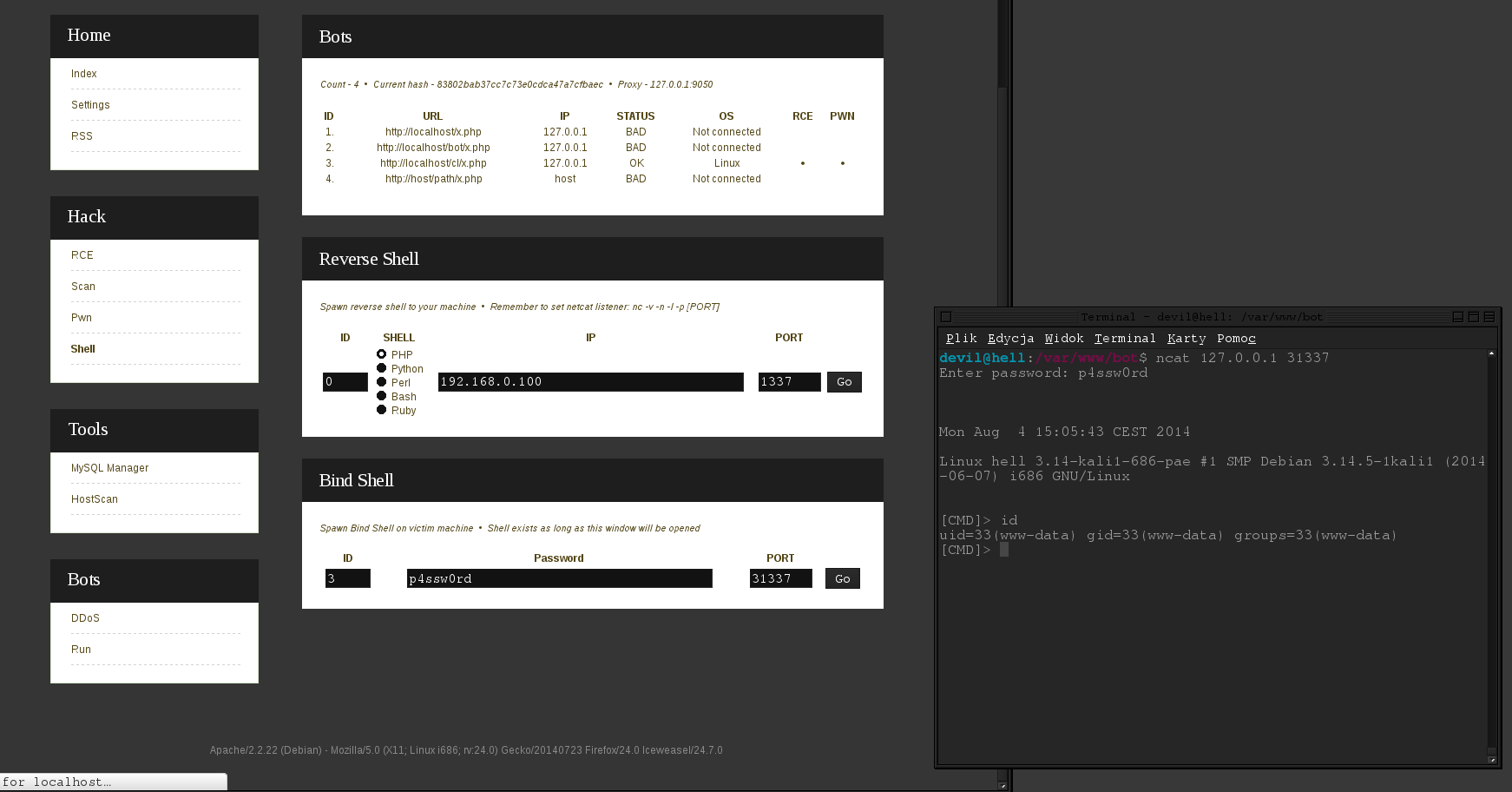The image size is (1512, 792).
Task: Select the Ruby shell radio button
Action: coord(381,410)
